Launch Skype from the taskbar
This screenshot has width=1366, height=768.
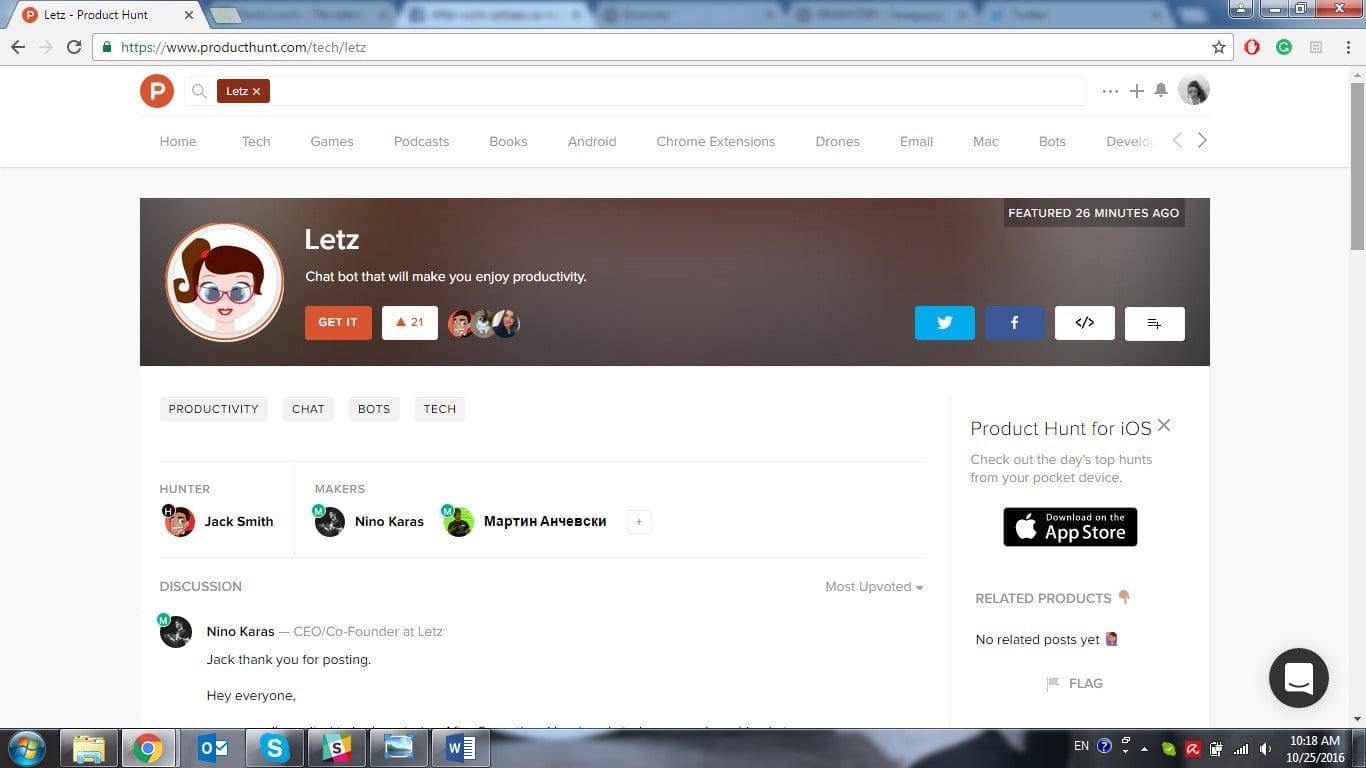[275, 747]
